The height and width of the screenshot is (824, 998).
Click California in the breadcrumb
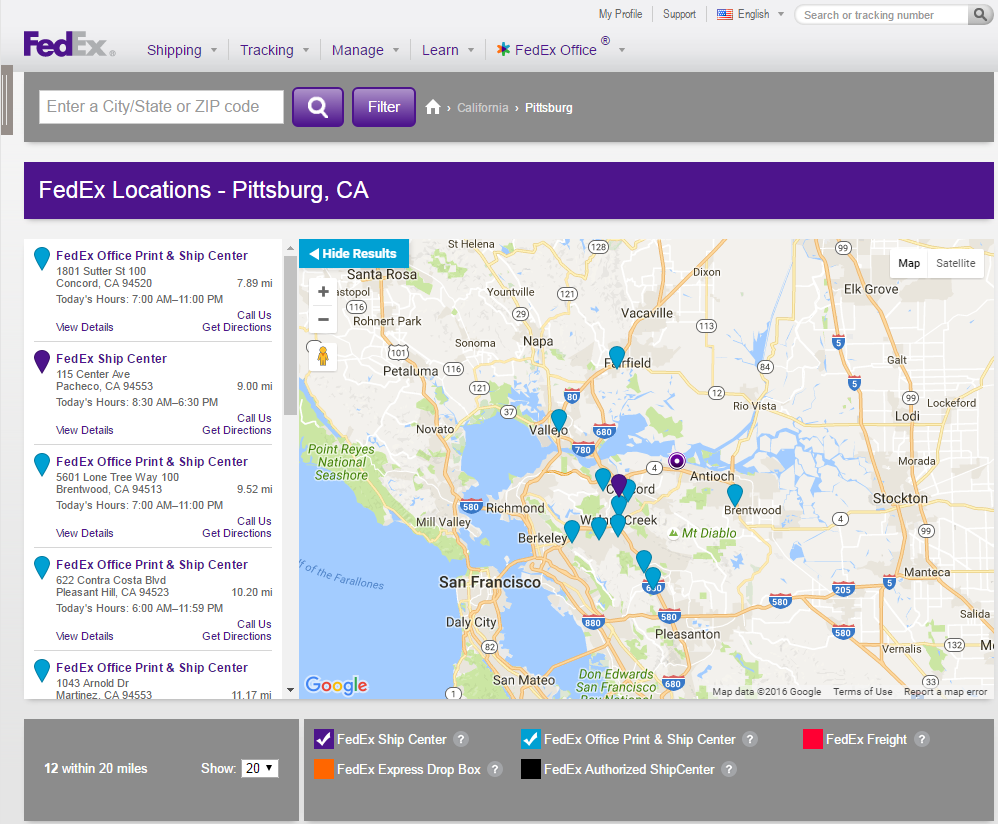pos(482,108)
